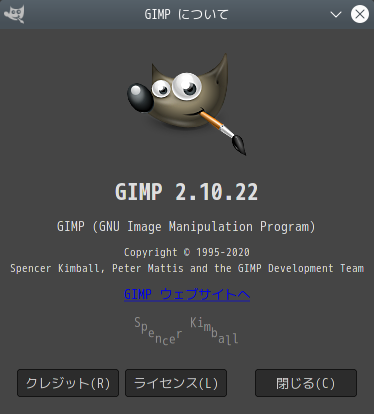Viewport: 374px width, 414px height.
Task: Open the title bar chevron dropdown
Action: coord(336,14)
